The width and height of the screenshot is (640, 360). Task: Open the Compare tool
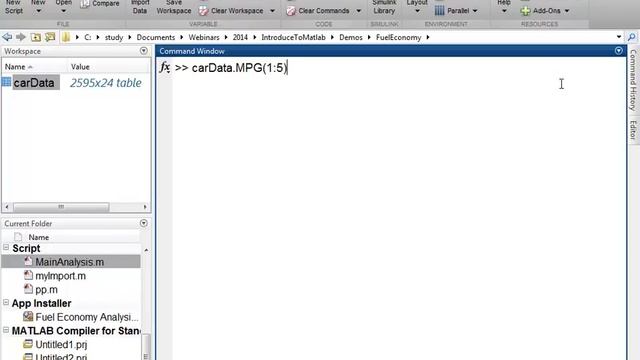tap(100, 4)
